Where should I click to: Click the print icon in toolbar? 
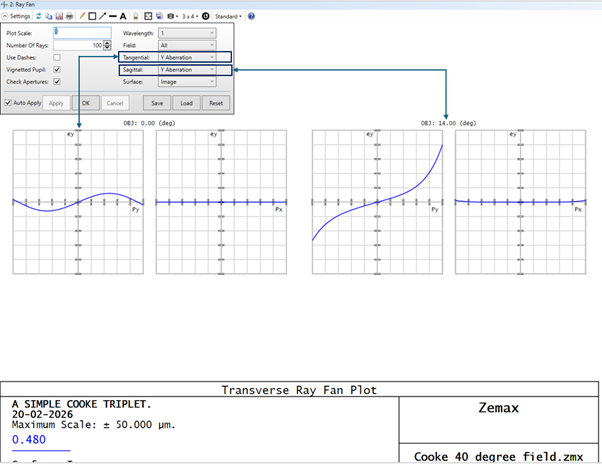point(70,17)
